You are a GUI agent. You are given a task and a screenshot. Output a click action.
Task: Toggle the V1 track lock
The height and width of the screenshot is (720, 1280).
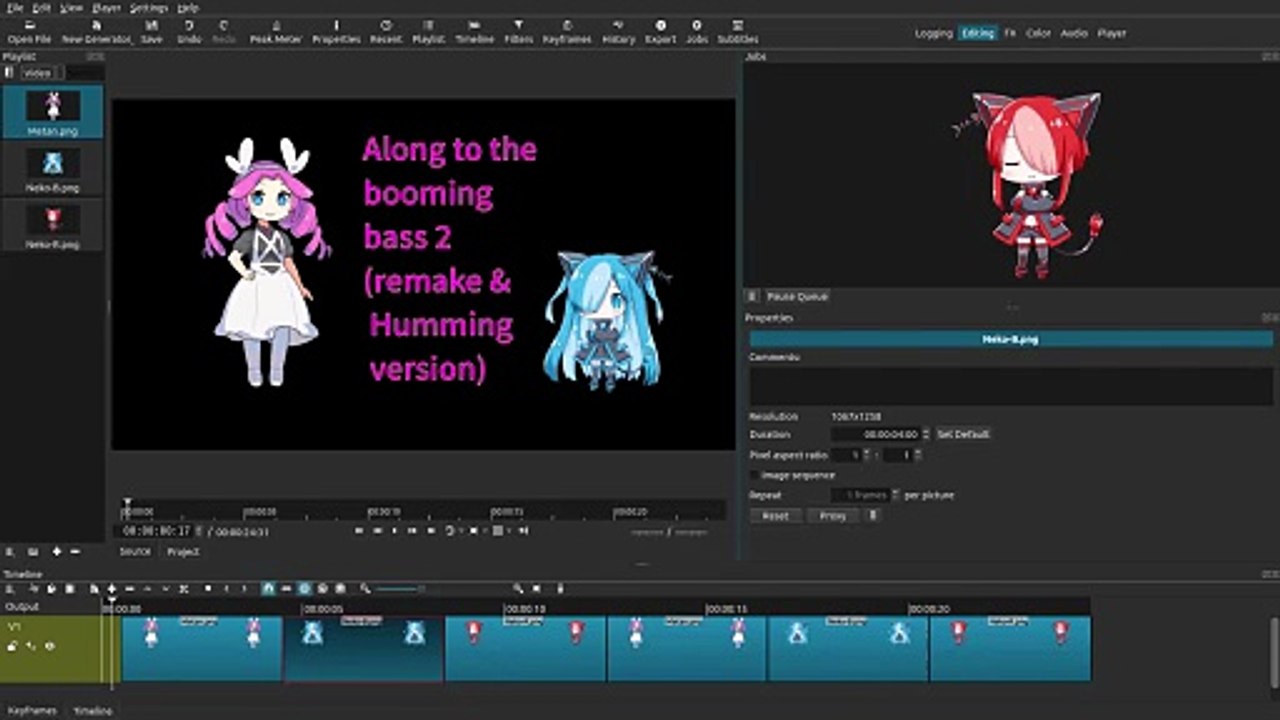pyautogui.click(x=13, y=646)
